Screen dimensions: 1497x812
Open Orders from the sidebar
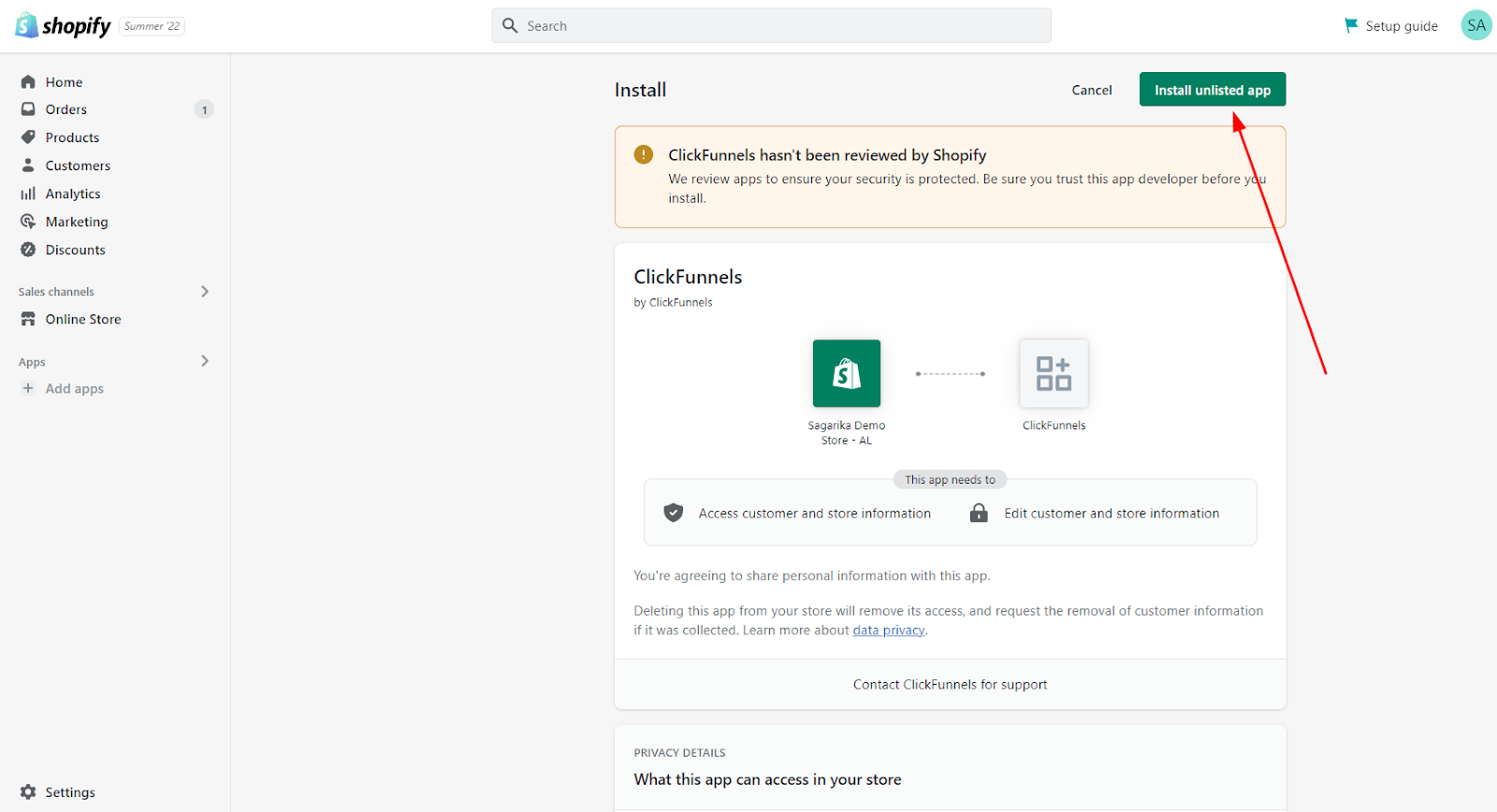(65, 109)
